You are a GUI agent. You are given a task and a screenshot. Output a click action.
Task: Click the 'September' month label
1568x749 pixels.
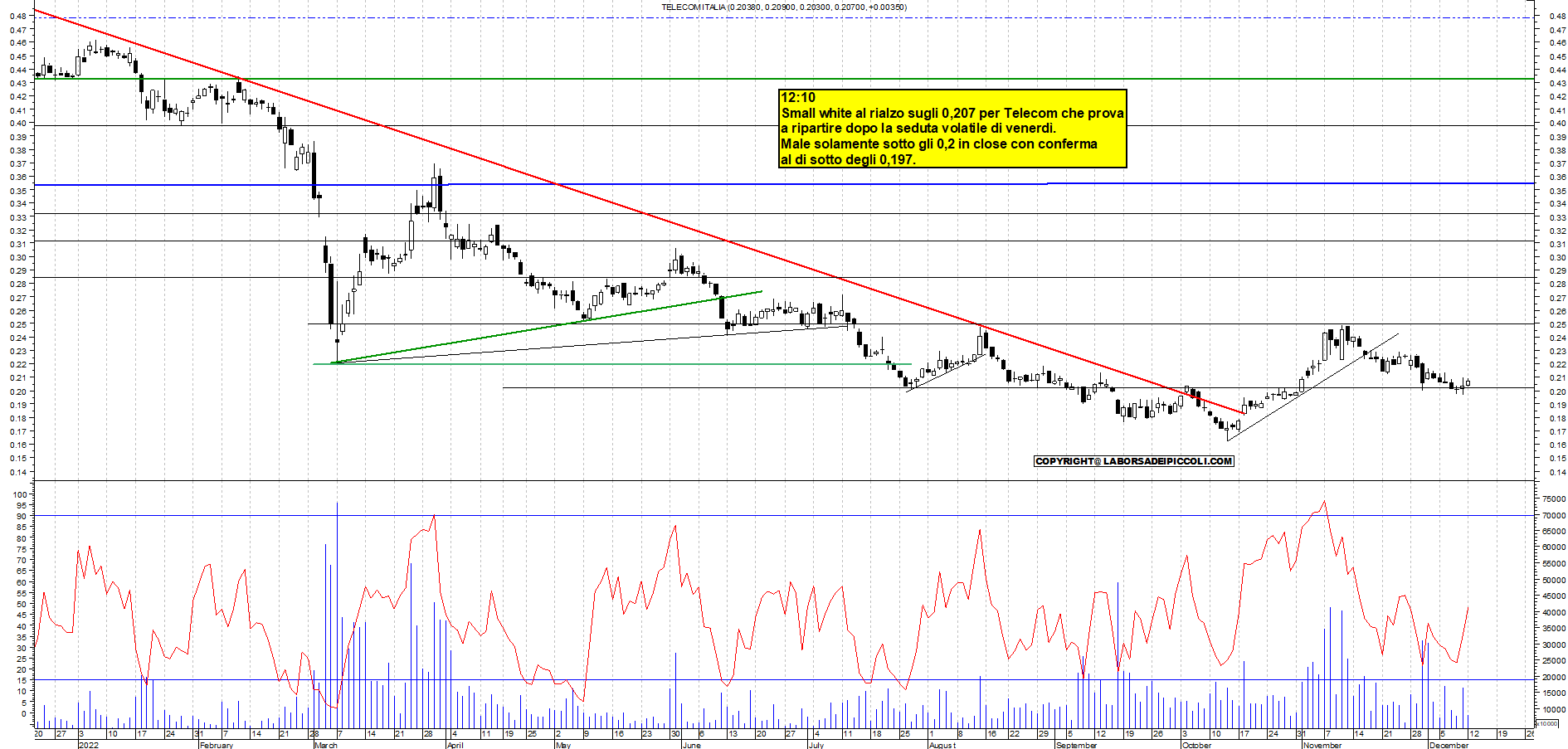(1076, 745)
